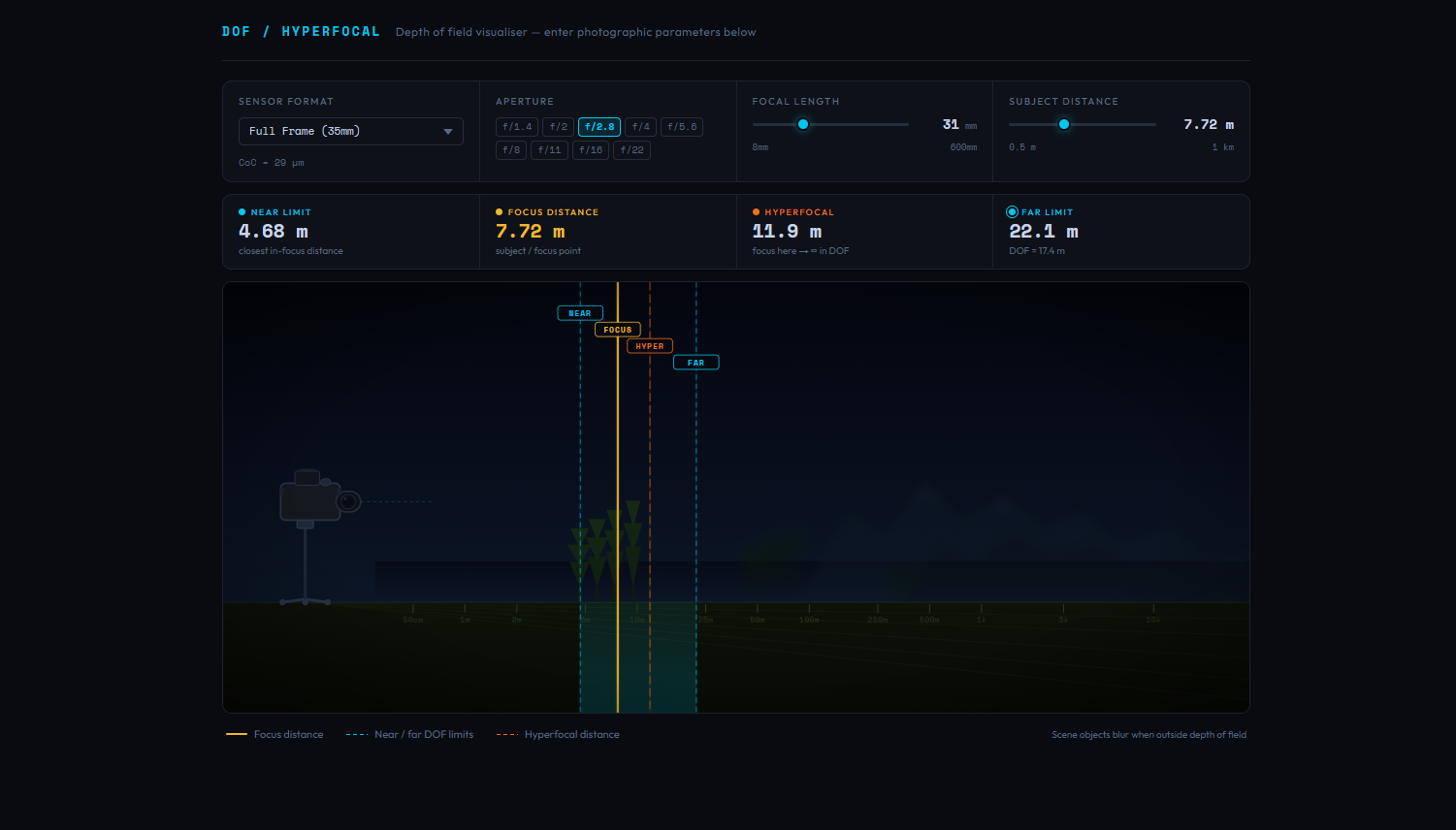The width and height of the screenshot is (1456, 830).
Task: Click the FOCUS marker label in scene
Action: [x=617, y=330]
